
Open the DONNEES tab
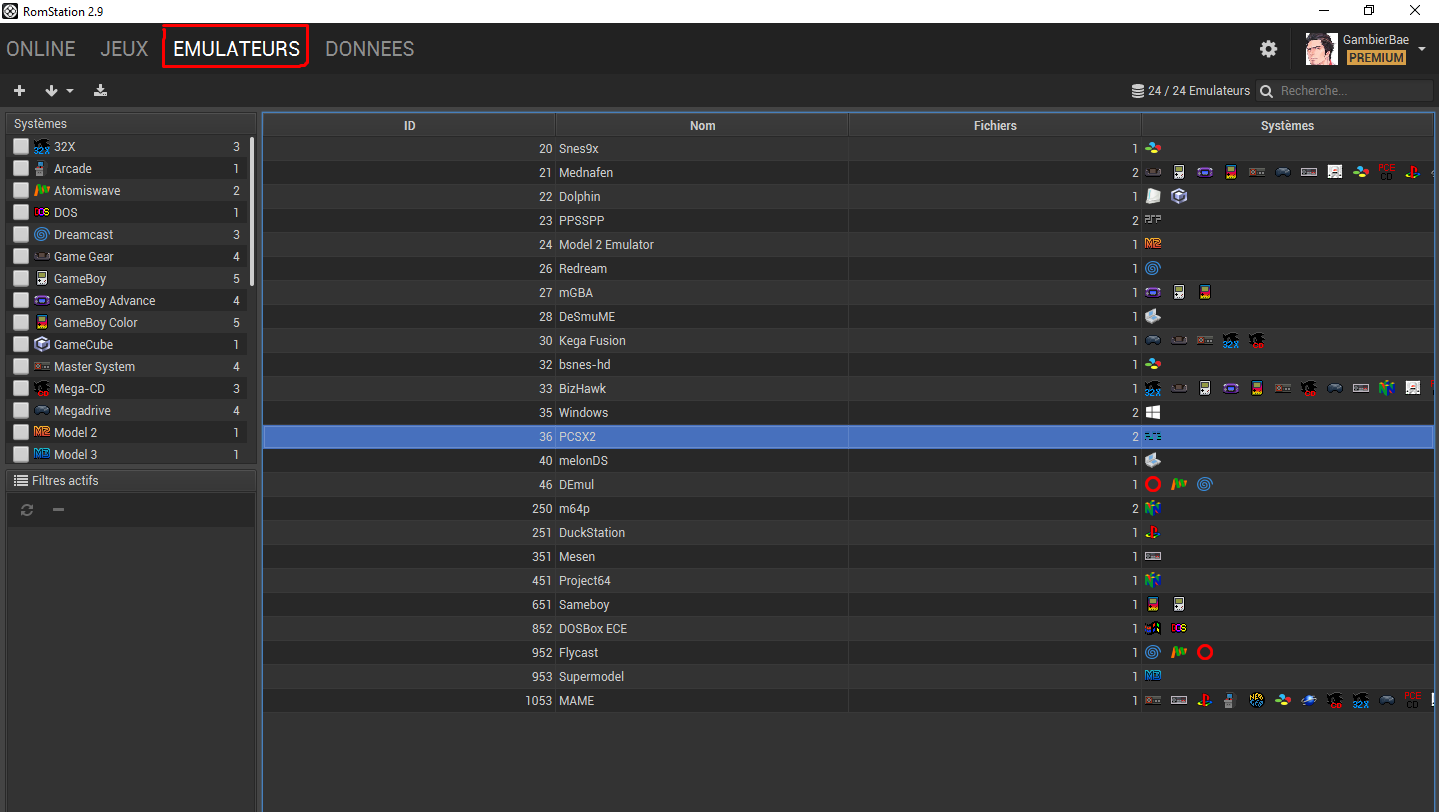(x=369, y=49)
